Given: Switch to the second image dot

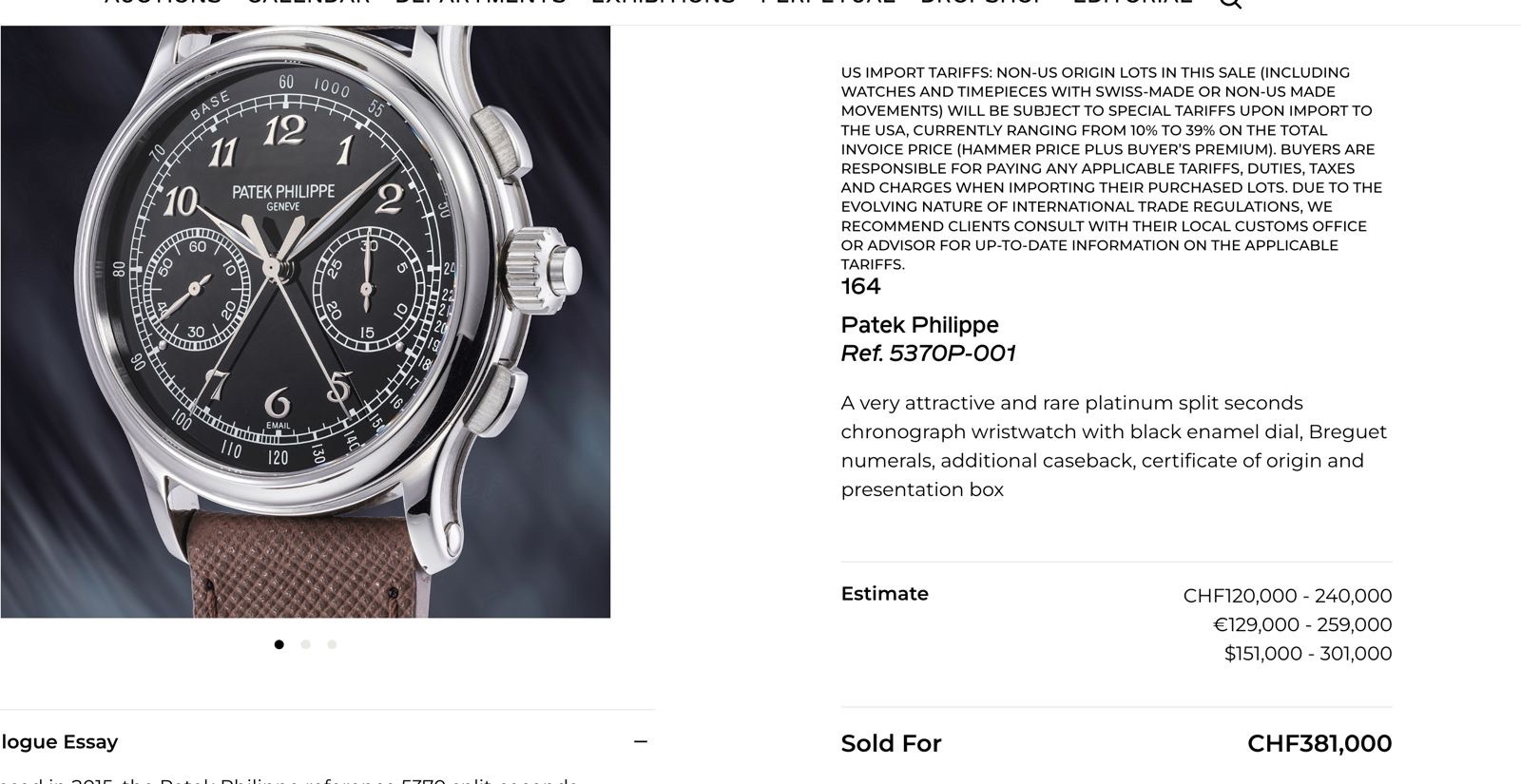Looking at the screenshot, I should [305, 644].
